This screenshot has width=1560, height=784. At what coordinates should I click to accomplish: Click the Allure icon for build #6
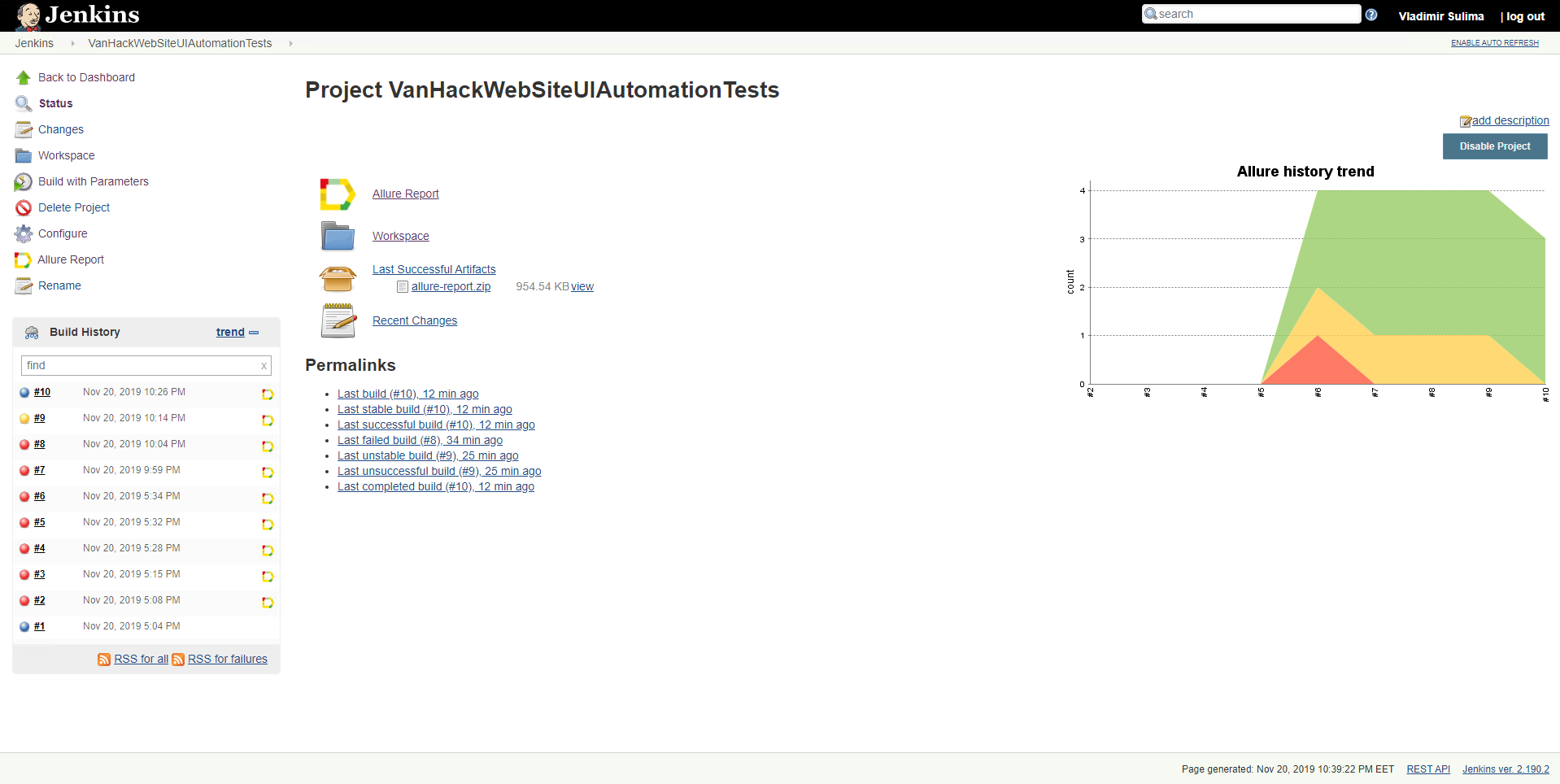pos(267,499)
